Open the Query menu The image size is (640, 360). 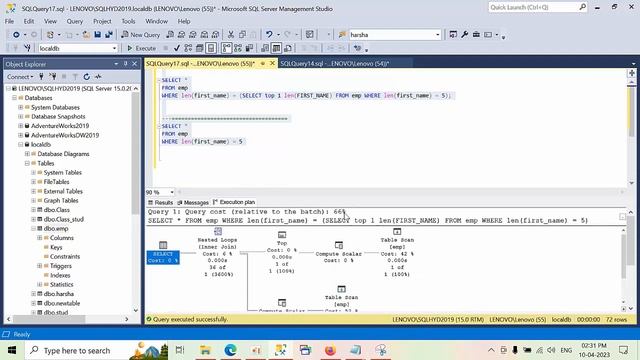pos(75,21)
